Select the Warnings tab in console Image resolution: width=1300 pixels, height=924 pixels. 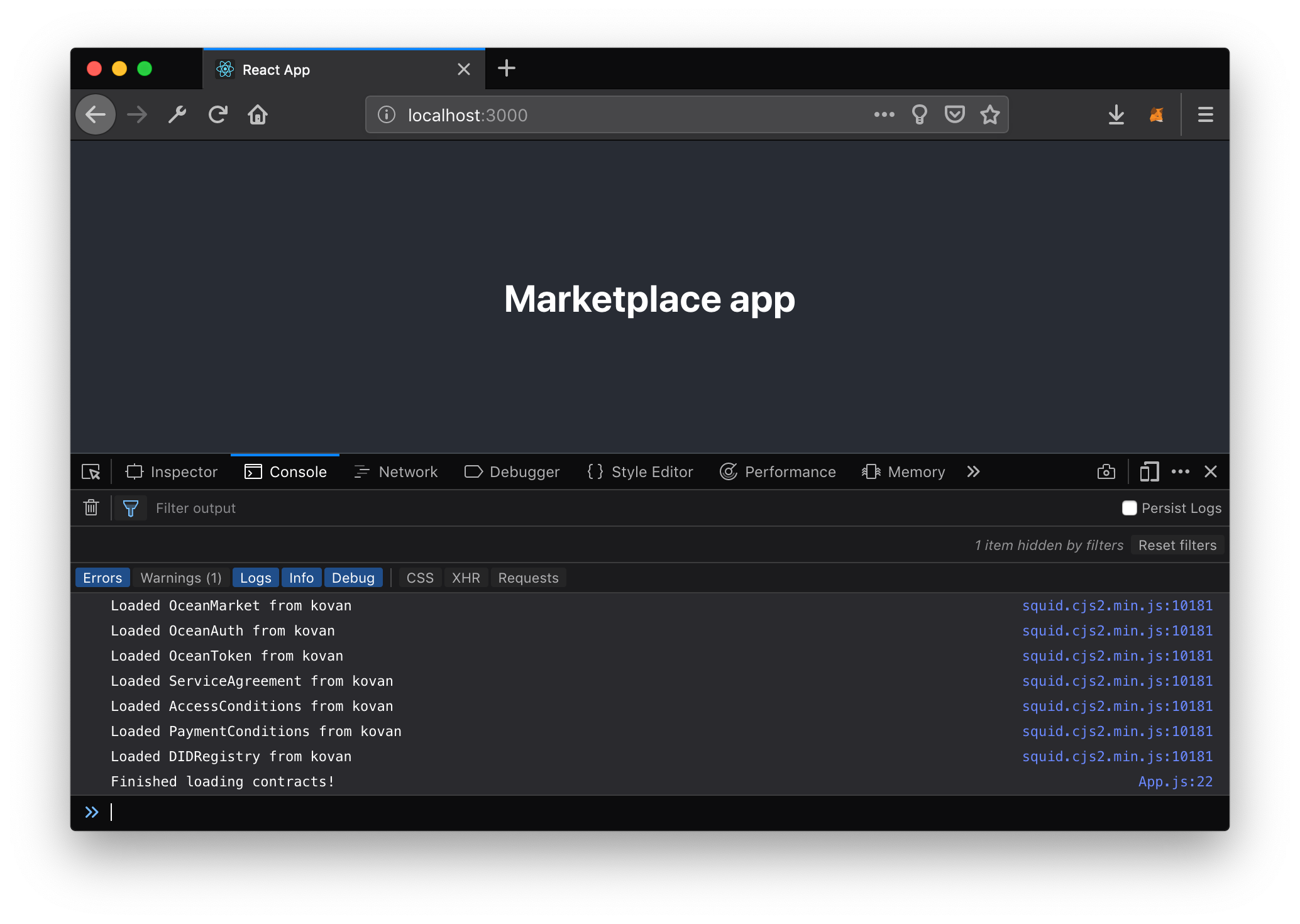pos(178,578)
